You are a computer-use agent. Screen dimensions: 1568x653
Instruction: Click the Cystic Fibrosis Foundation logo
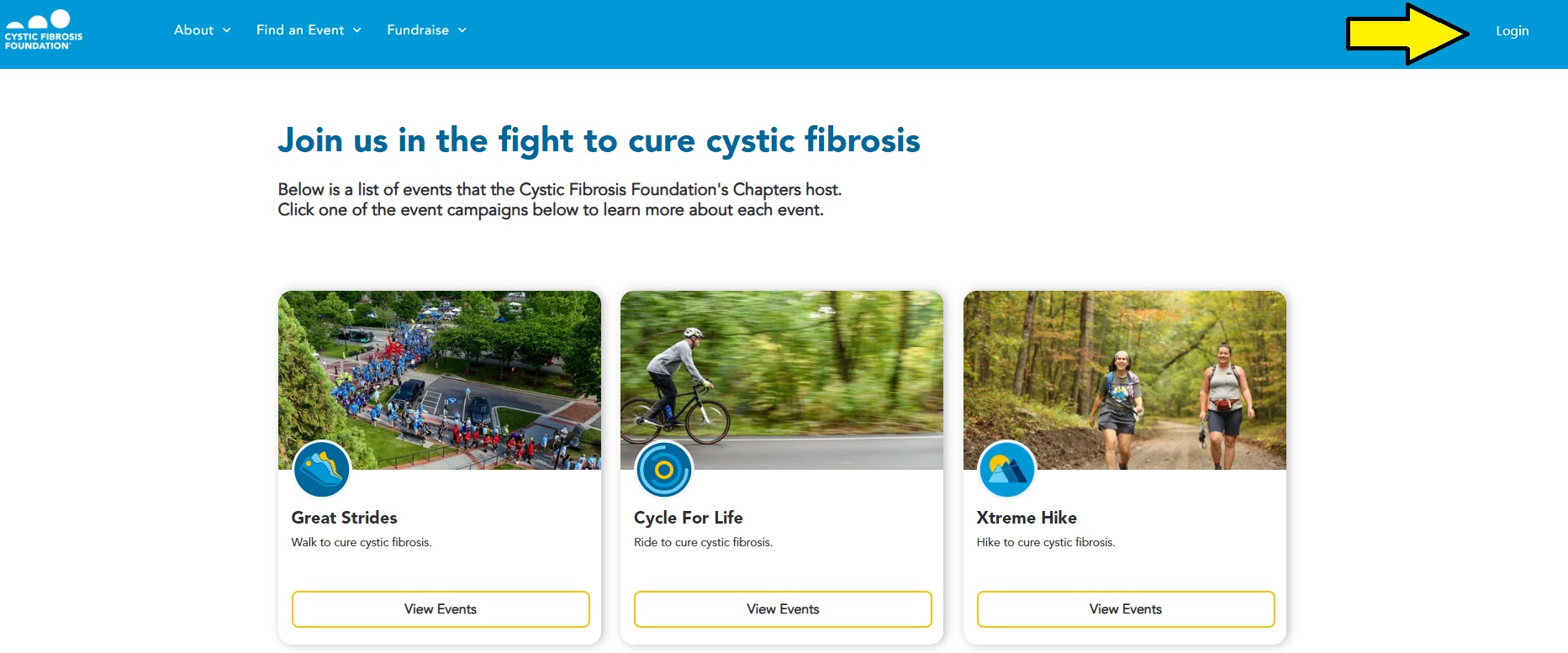(44, 30)
